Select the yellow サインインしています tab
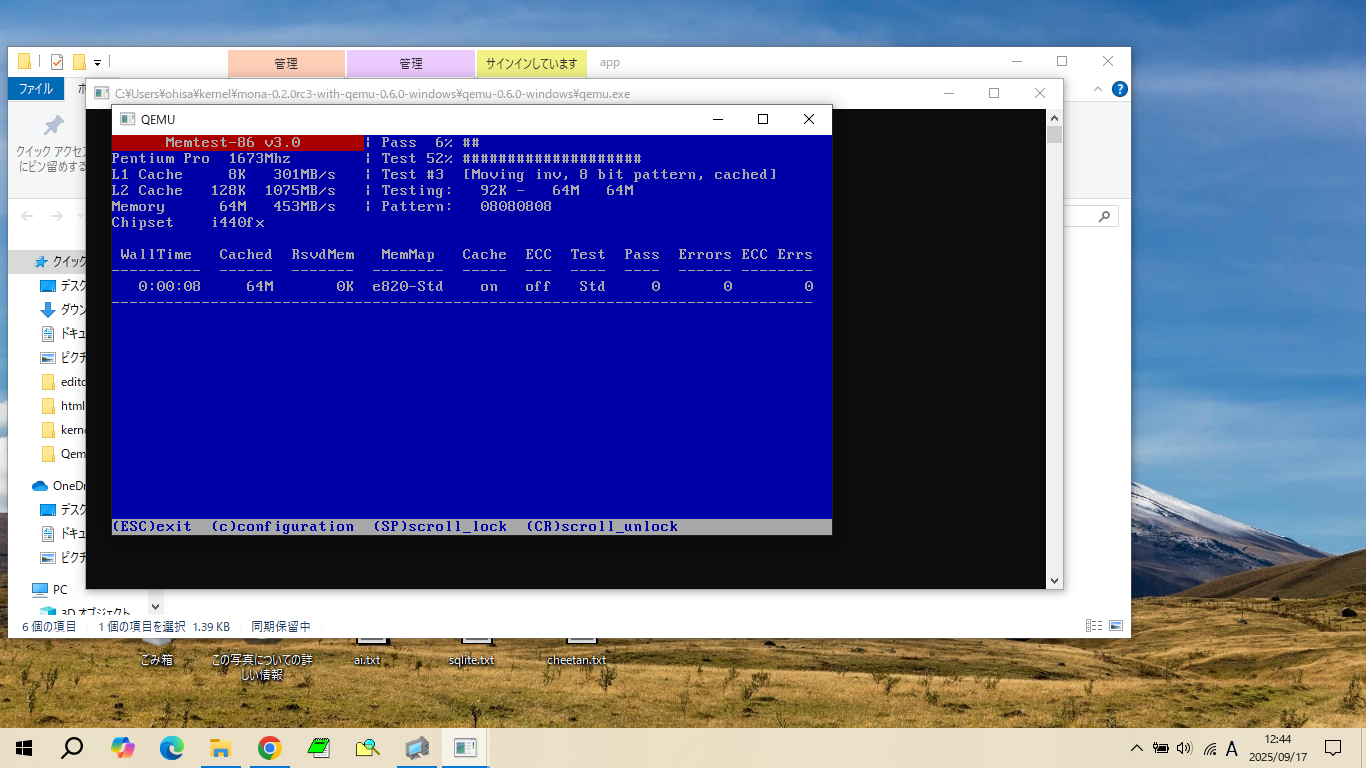 (532, 63)
